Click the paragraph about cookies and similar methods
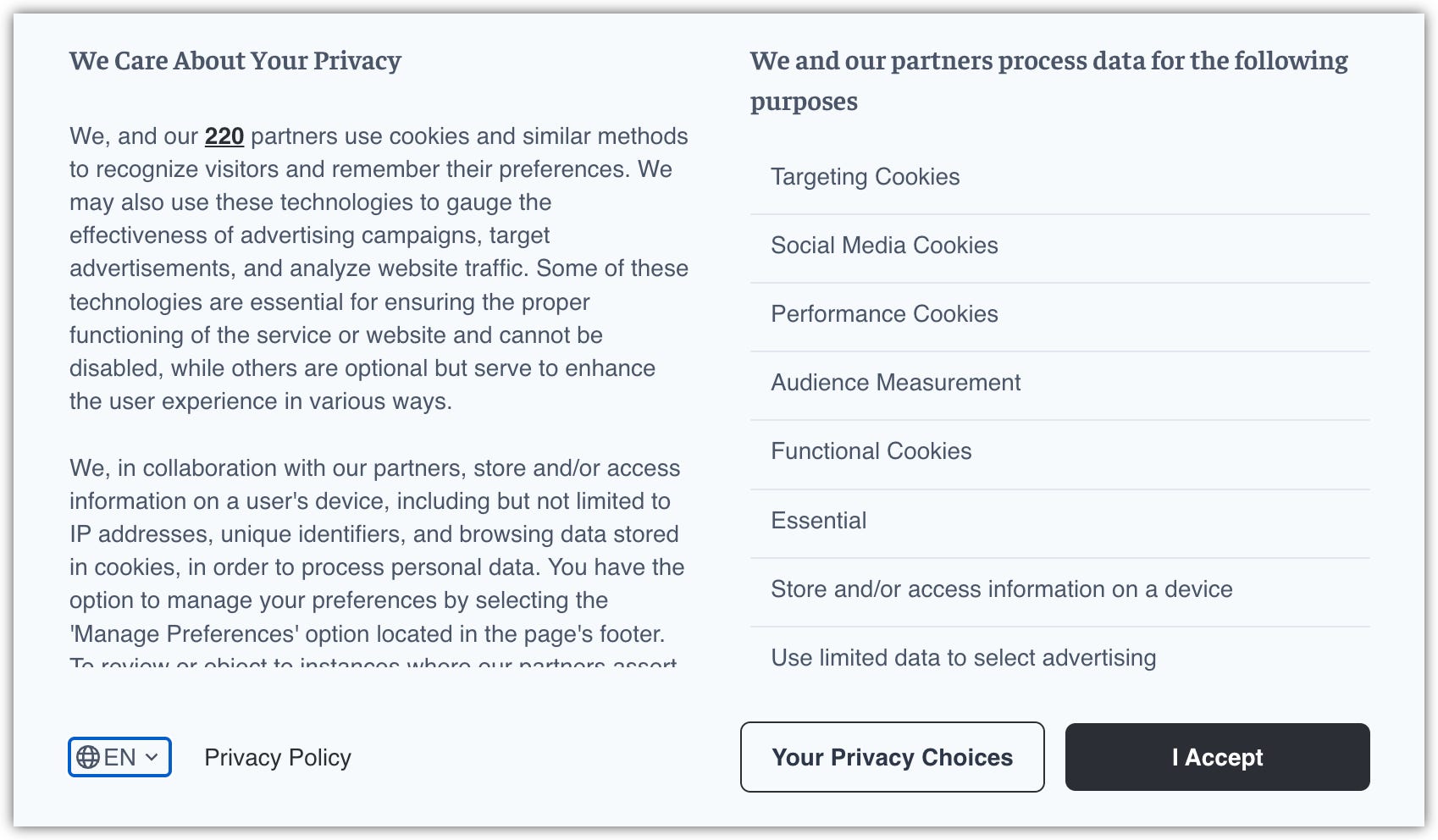 tap(379, 268)
